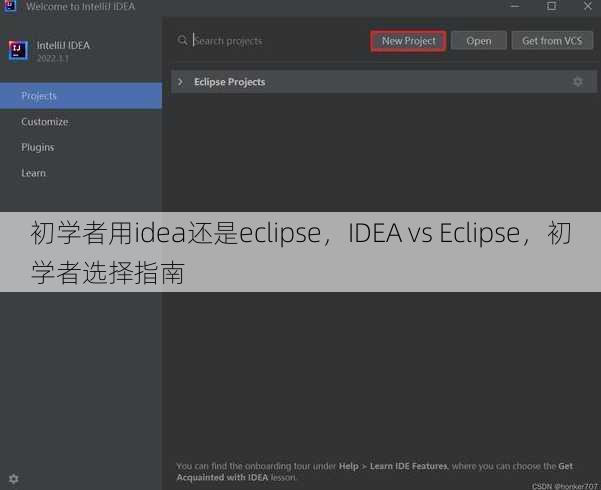Click the 2022.1.1 version text
Image resolution: width=601 pixels, height=490 pixels.
tap(53, 59)
